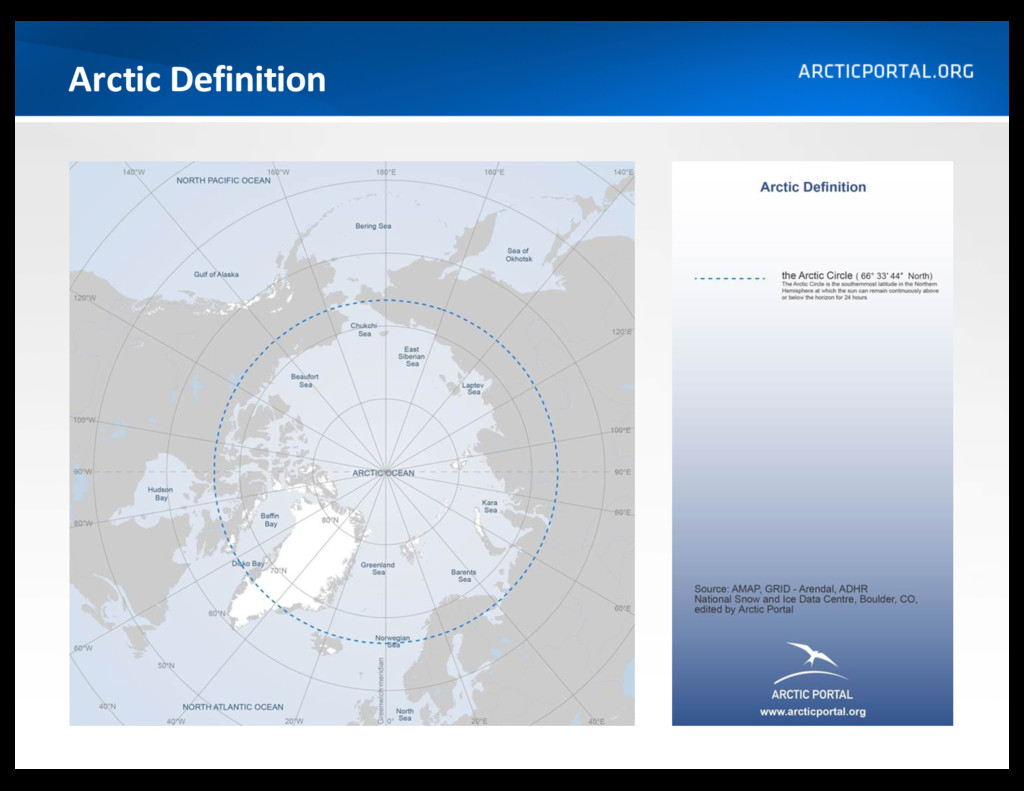Image resolution: width=1024 pixels, height=791 pixels.
Task: Click the 40°E longitude label
Action: point(596,722)
